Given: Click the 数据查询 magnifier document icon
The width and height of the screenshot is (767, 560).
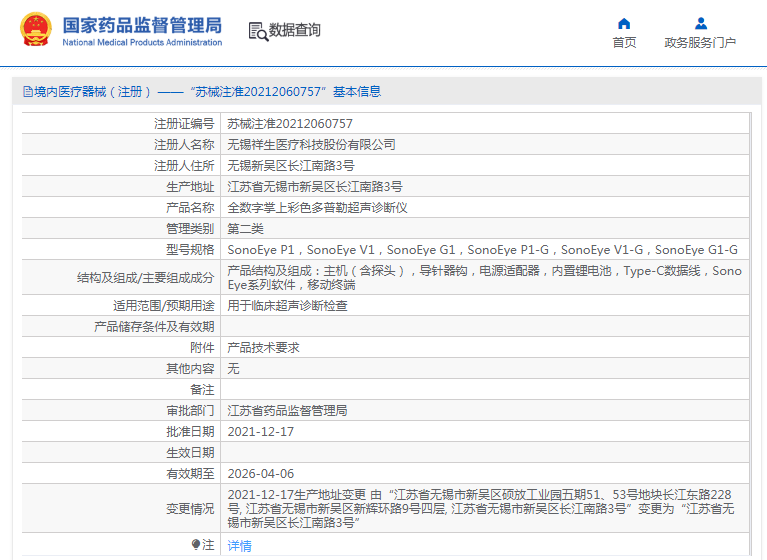Looking at the screenshot, I should click(x=258, y=31).
